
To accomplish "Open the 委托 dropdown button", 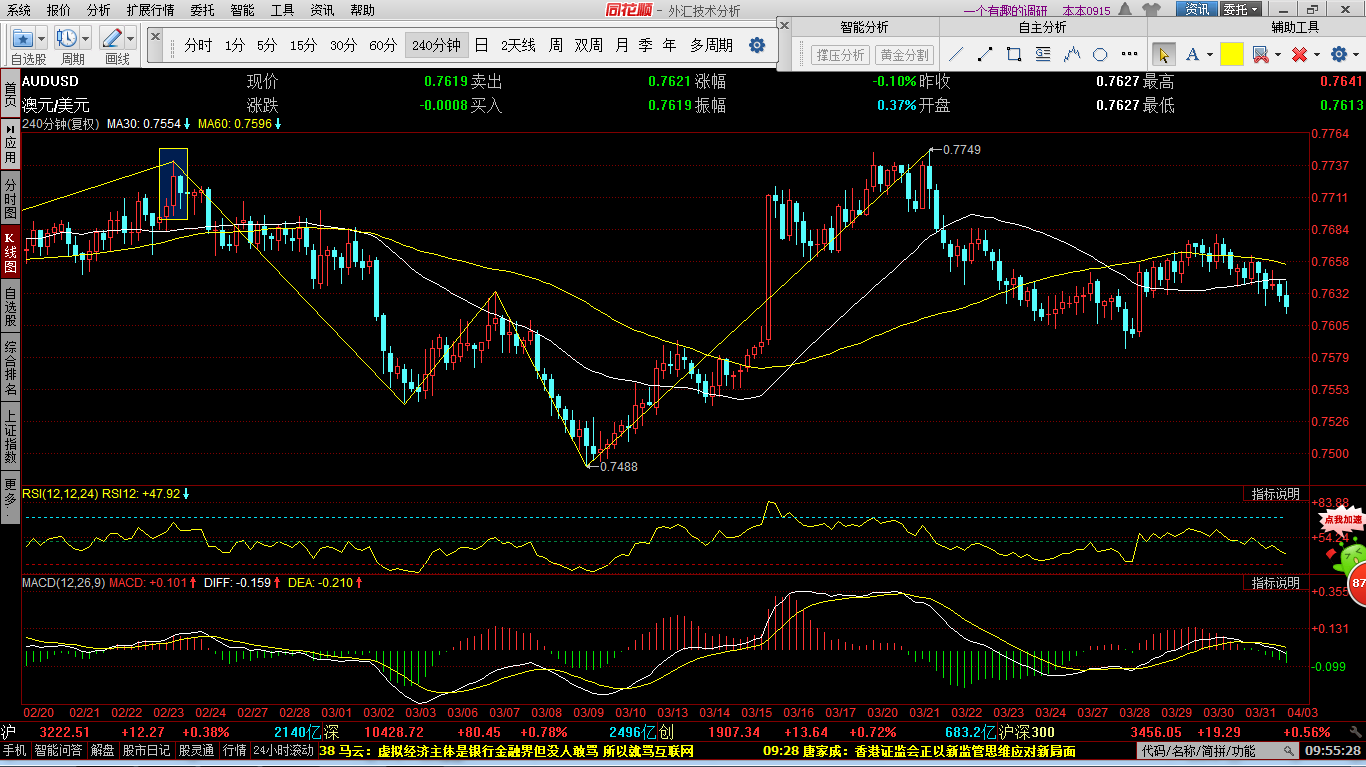I will point(1242,9).
